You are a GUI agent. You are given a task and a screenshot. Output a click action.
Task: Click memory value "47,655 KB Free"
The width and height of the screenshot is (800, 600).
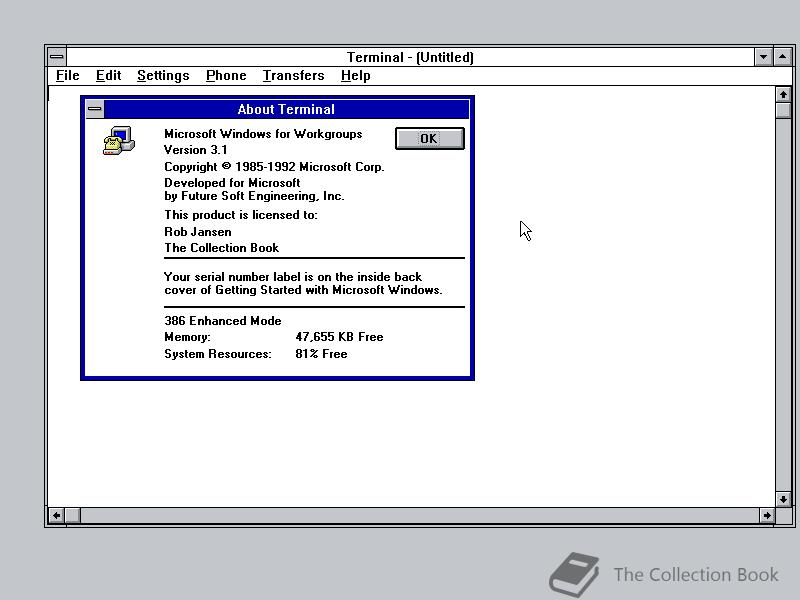tap(339, 337)
